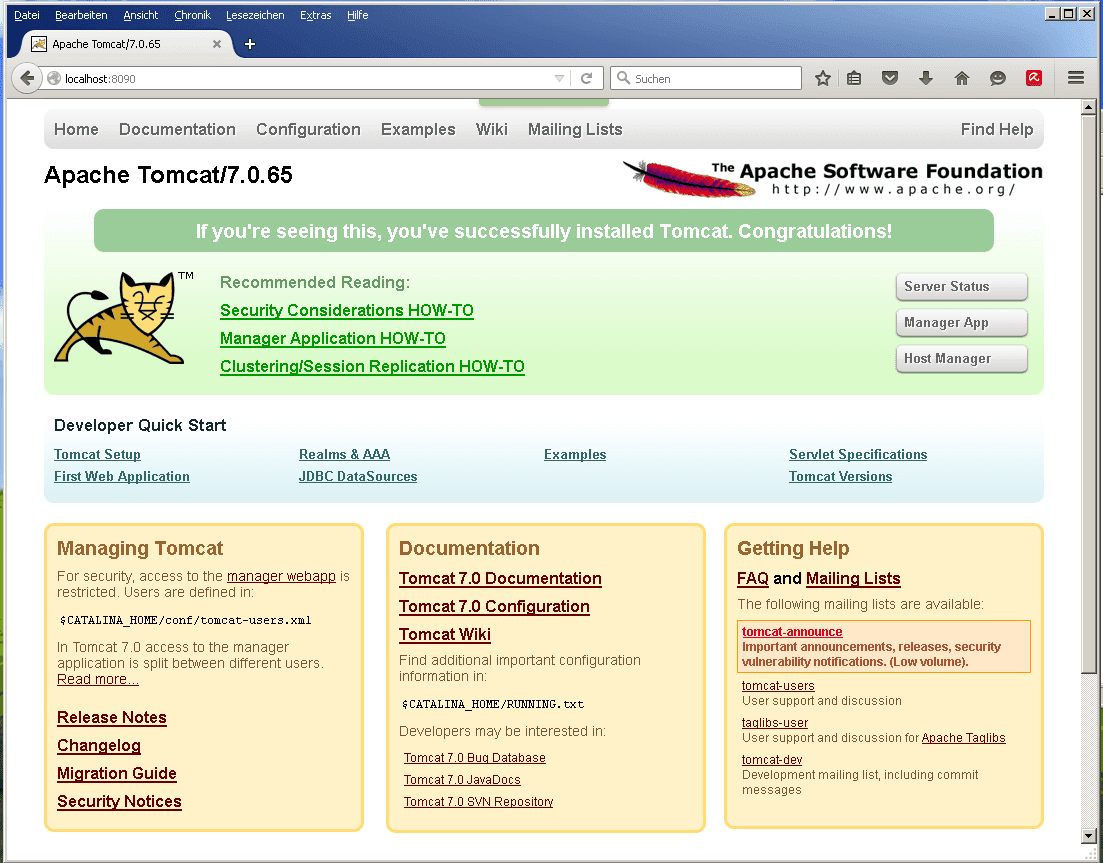The height and width of the screenshot is (863, 1103).
Task: Click the Pocket icon in toolbar
Action: 890,78
